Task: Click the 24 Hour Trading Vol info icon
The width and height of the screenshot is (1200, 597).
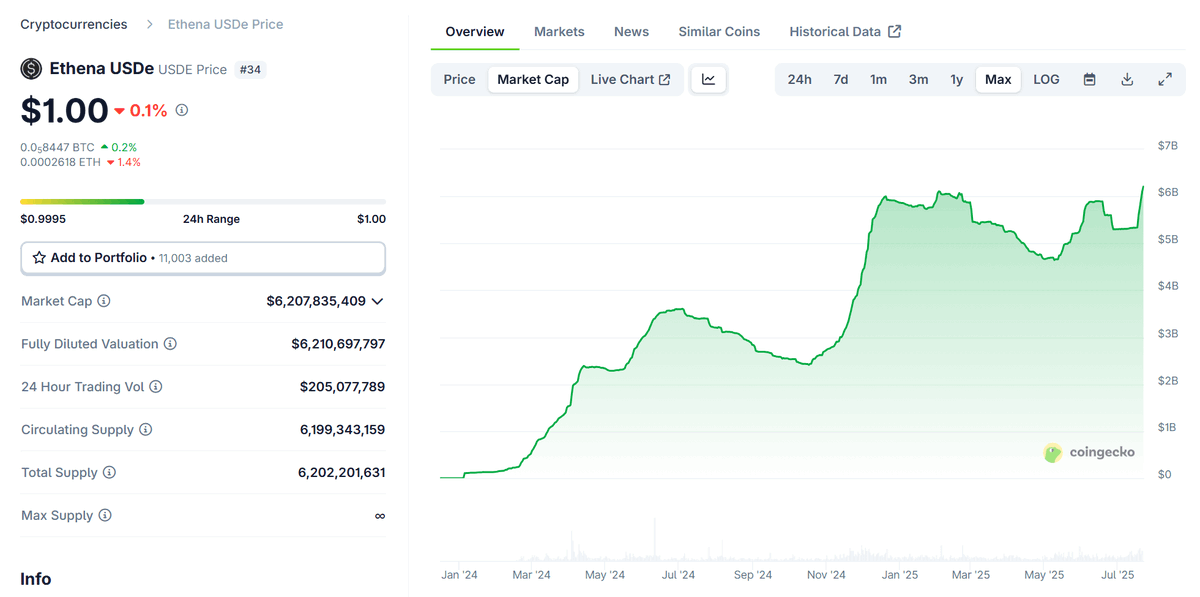Action: pos(156,387)
